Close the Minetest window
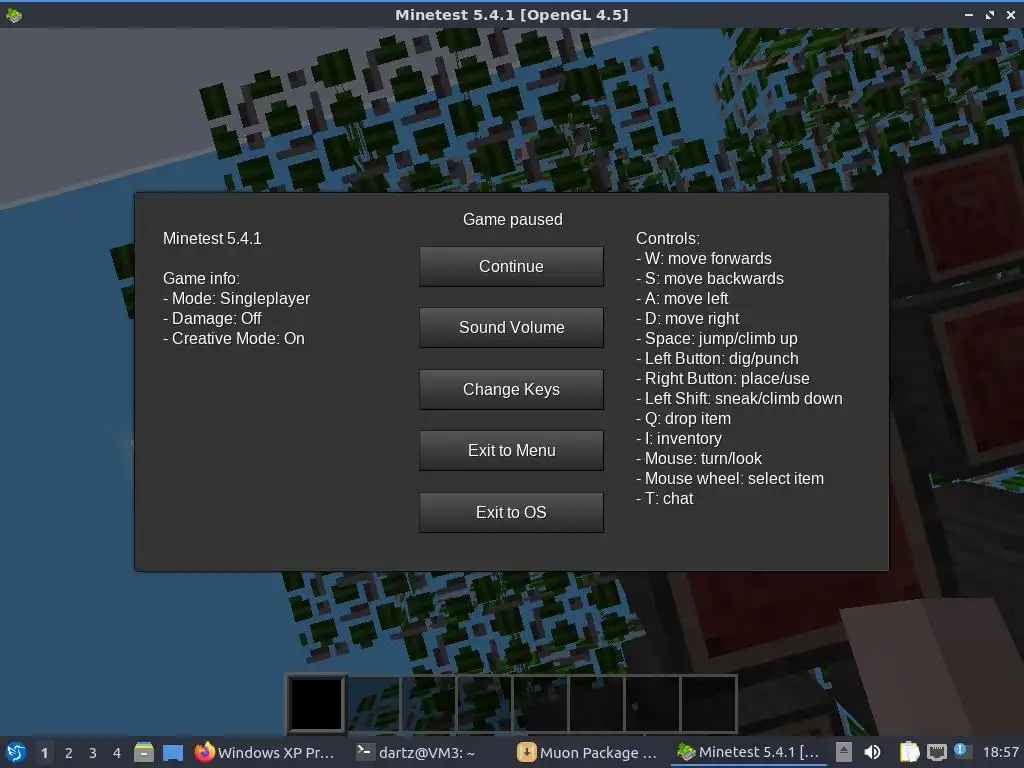The image size is (1024, 768). pyautogui.click(x=1011, y=14)
